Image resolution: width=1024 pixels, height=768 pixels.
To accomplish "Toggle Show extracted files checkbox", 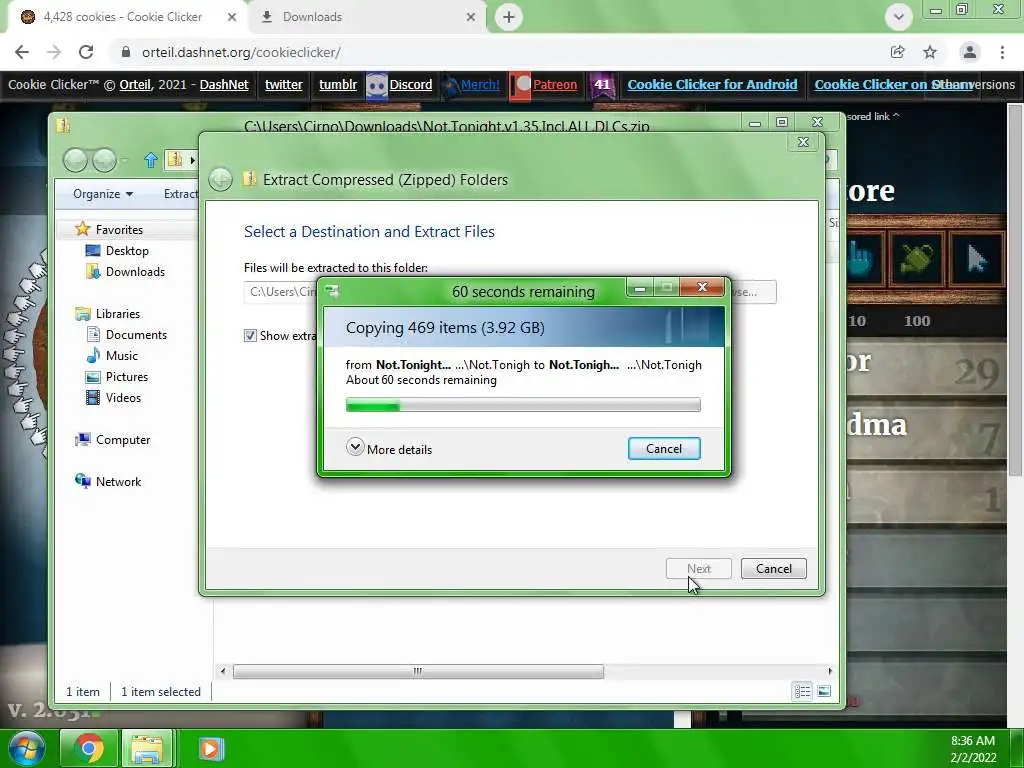I will click(250, 336).
